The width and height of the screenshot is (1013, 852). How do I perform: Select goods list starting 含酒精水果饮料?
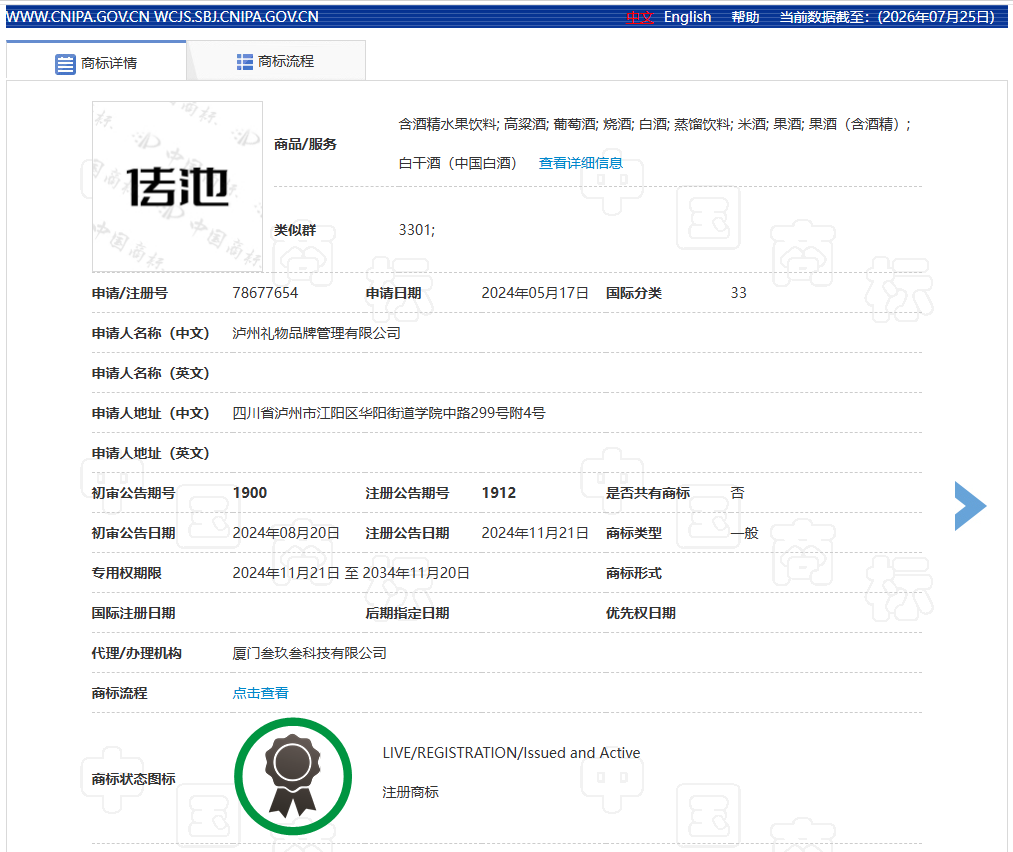click(654, 124)
